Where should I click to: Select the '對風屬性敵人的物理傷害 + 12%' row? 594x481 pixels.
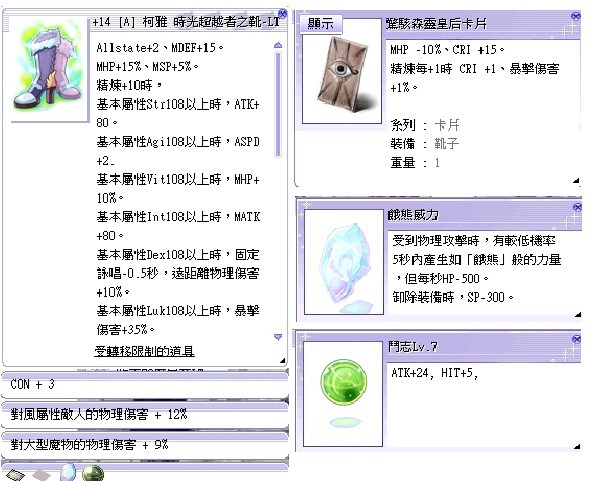point(144,415)
